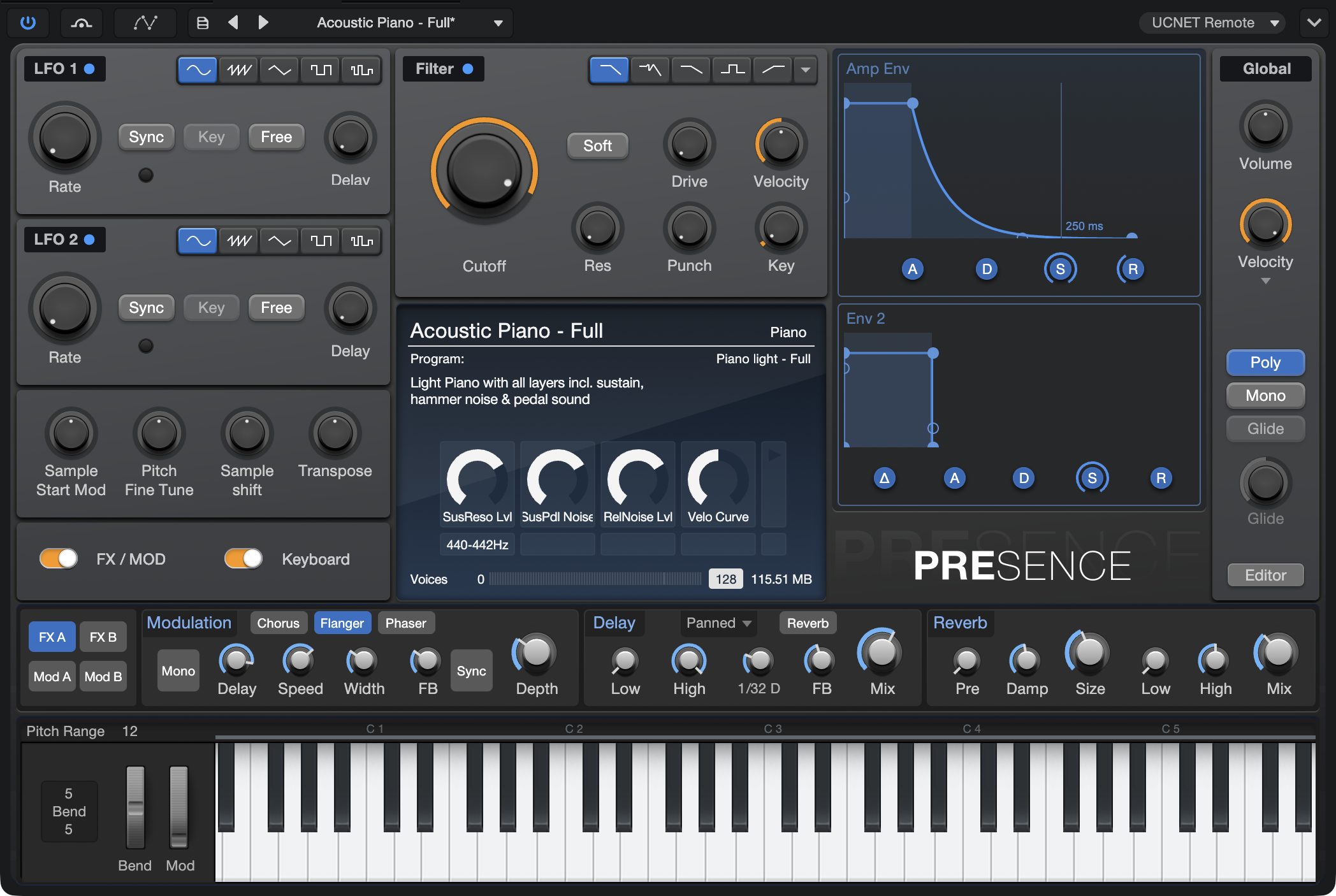Image resolution: width=1336 pixels, height=896 pixels.
Task: Click the filter Cutoff knob
Action: coord(484,171)
